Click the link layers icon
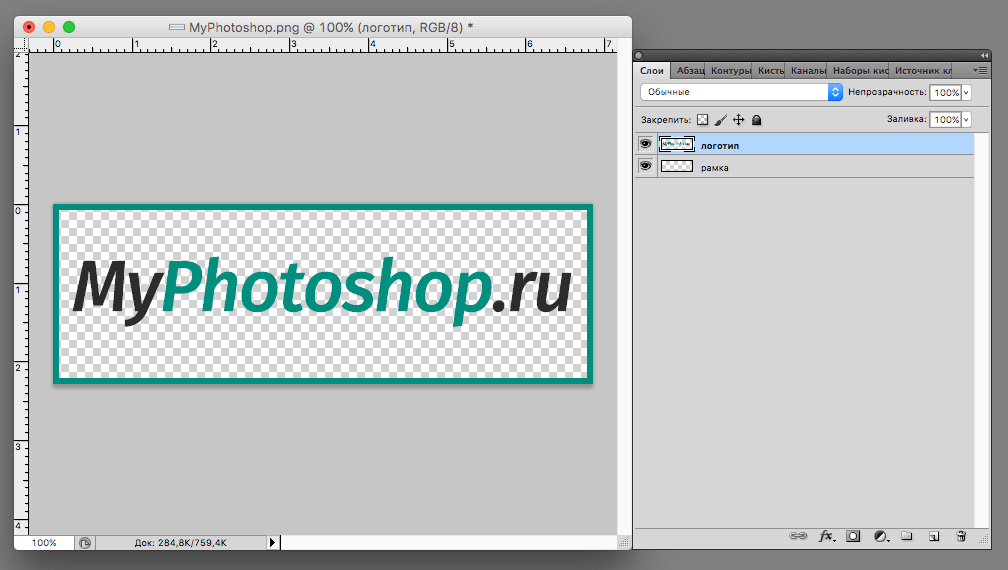The width and height of the screenshot is (1008, 570). [798, 536]
